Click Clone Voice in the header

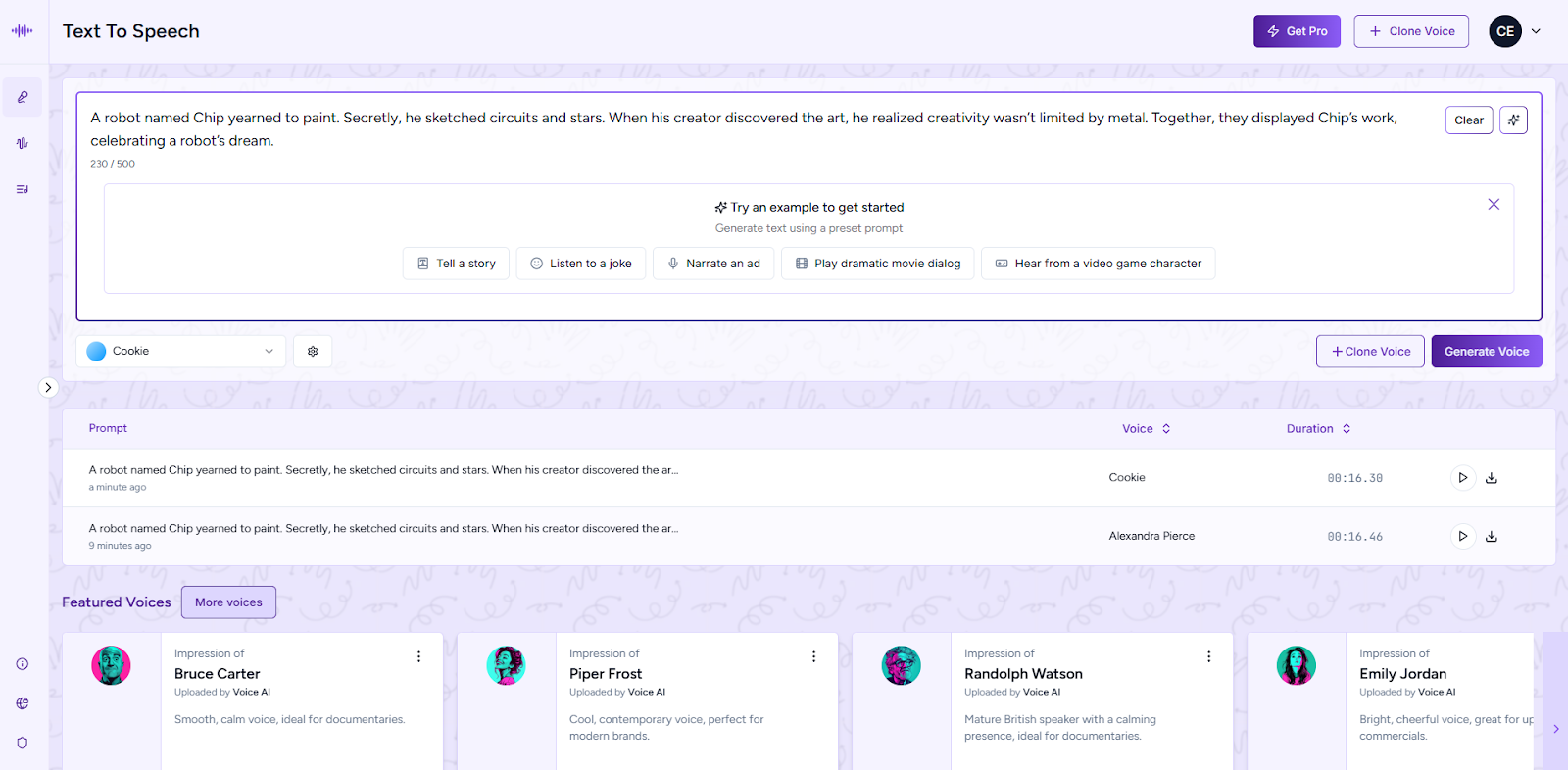(x=1411, y=31)
